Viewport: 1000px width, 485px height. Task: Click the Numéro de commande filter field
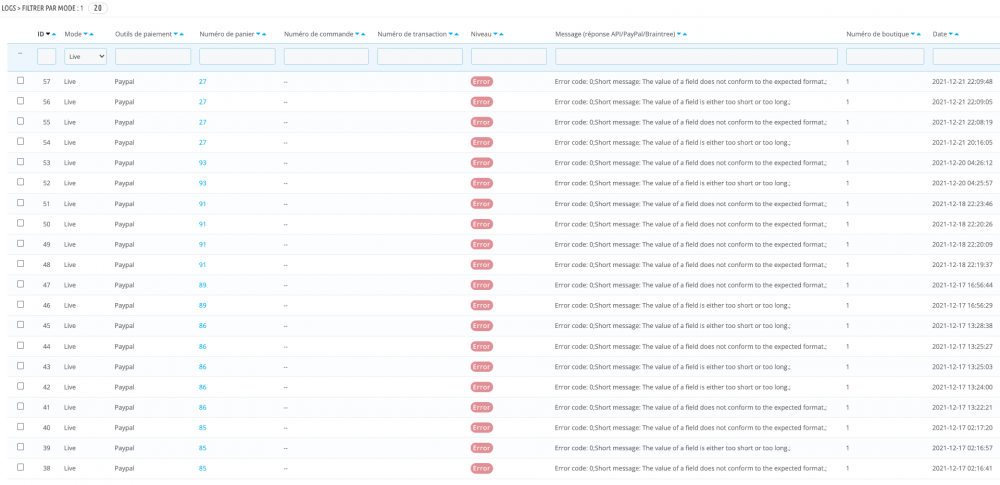coord(327,56)
